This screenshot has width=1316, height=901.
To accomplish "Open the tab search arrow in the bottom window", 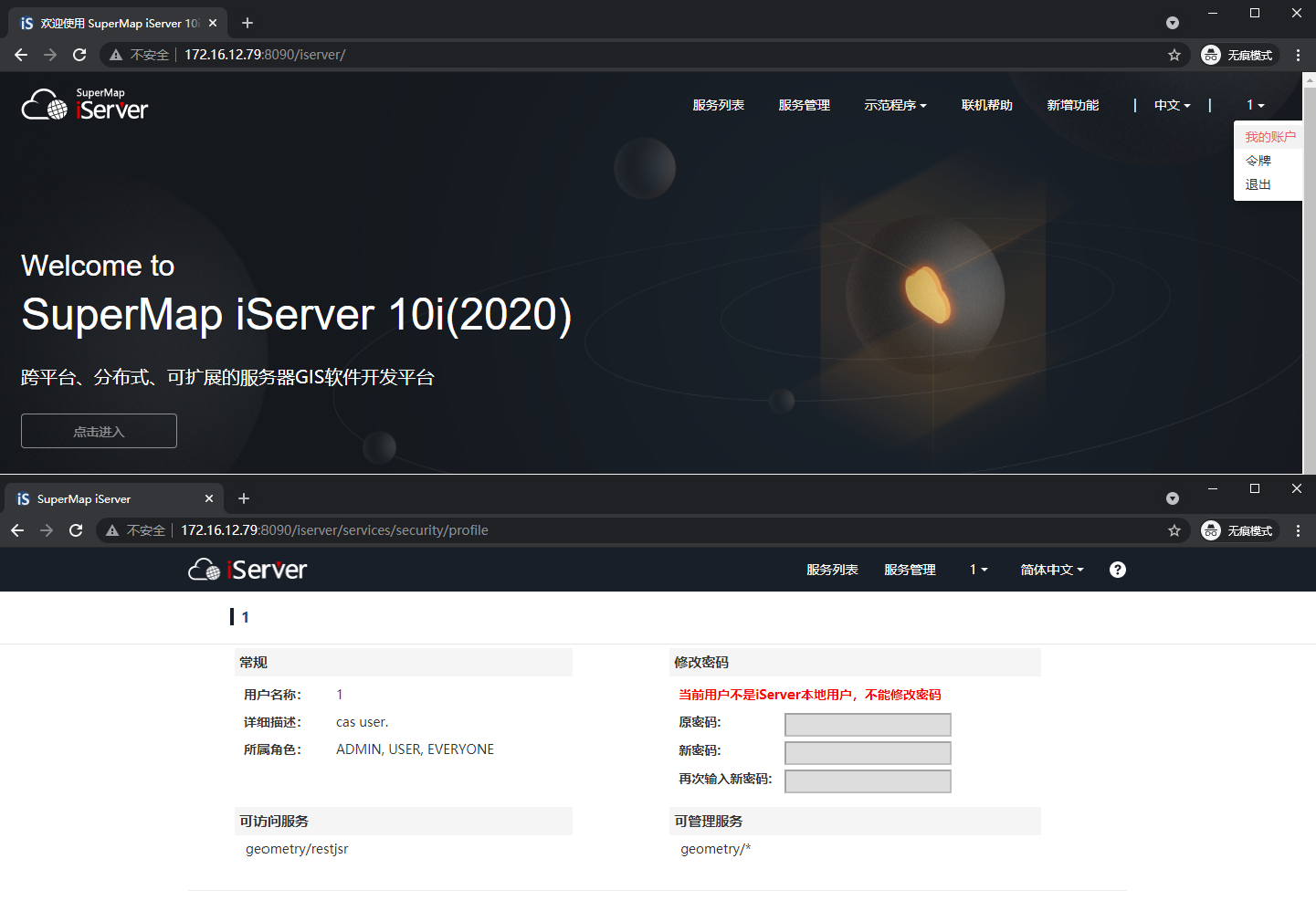I will pos(1173,498).
